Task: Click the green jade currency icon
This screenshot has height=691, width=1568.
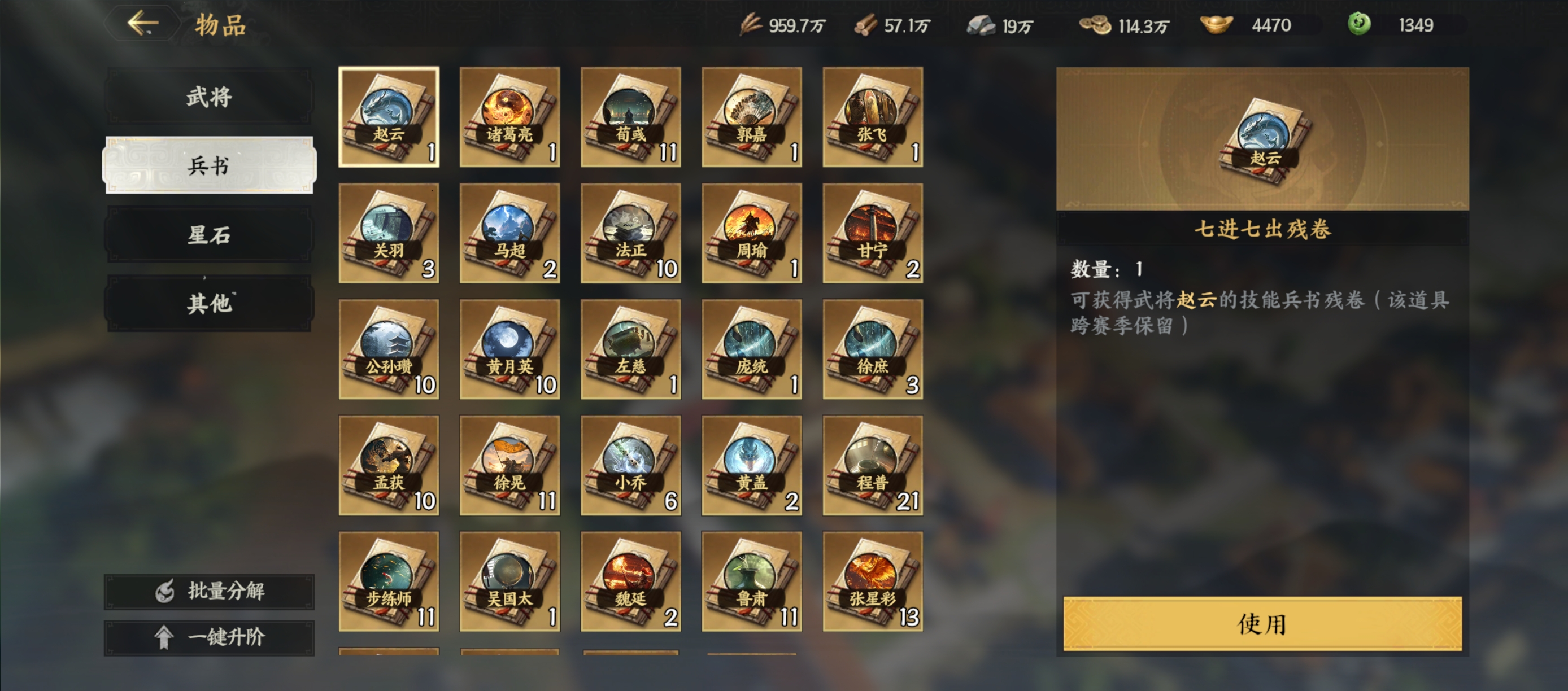Action: coord(1358,24)
